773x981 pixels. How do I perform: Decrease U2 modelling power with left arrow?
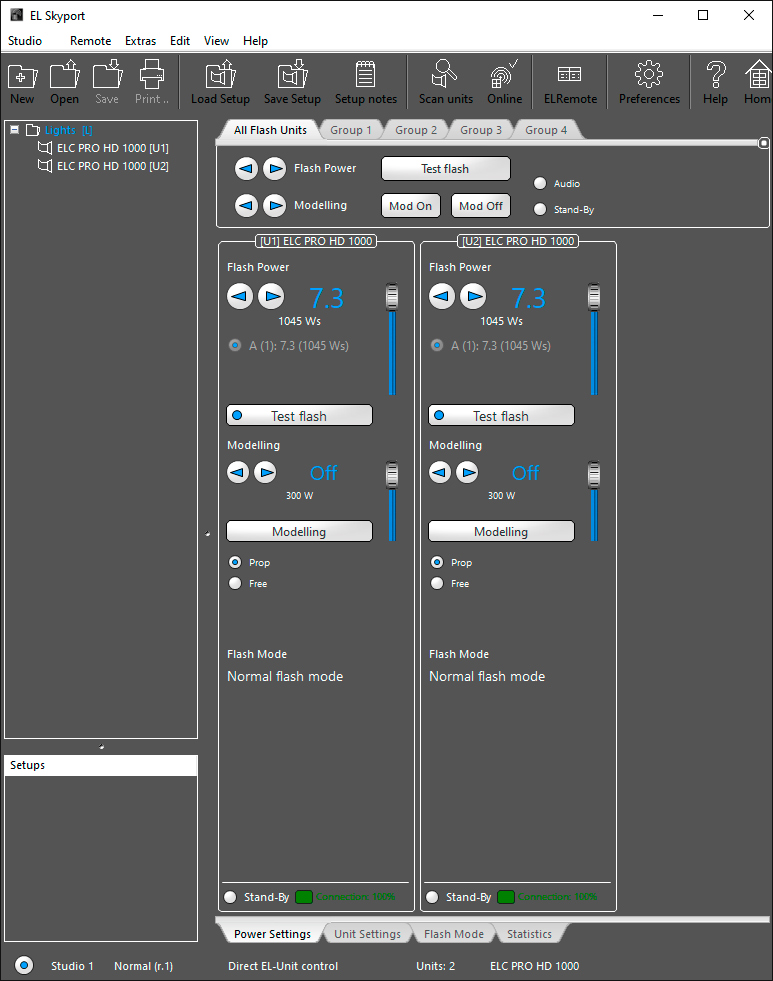(x=440, y=472)
